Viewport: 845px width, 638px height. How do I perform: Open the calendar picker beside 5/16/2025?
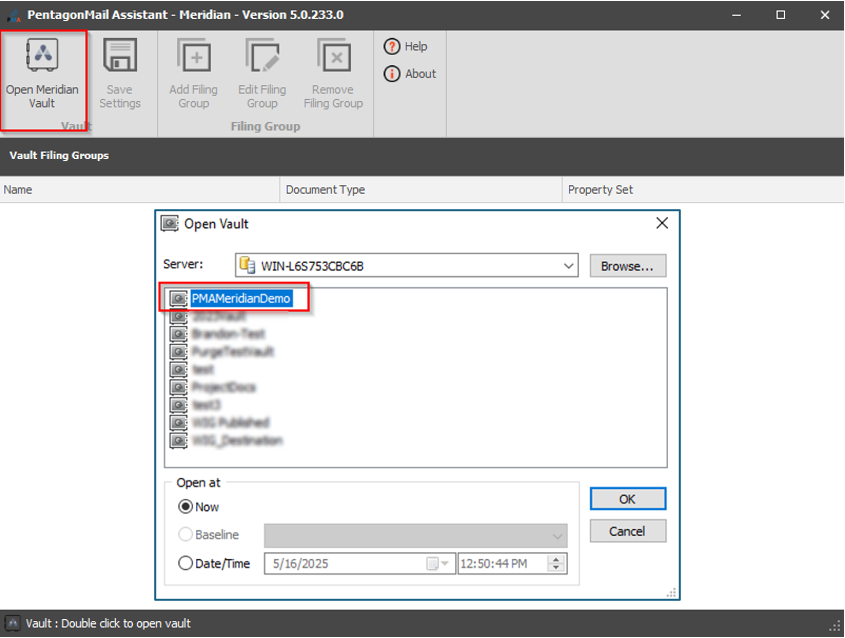tap(438, 564)
